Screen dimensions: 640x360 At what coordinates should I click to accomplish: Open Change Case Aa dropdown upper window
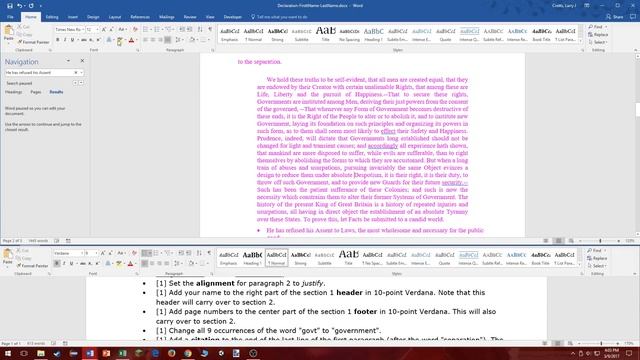click(x=122, y=29)
